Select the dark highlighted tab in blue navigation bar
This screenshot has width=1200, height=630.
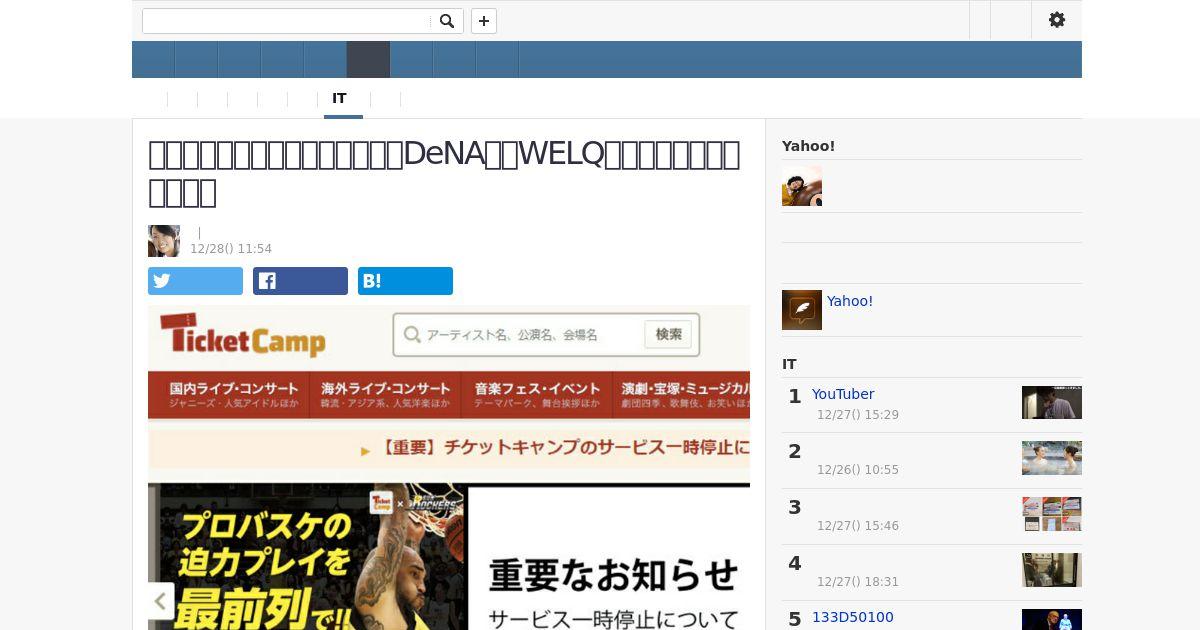coord(368,60)
